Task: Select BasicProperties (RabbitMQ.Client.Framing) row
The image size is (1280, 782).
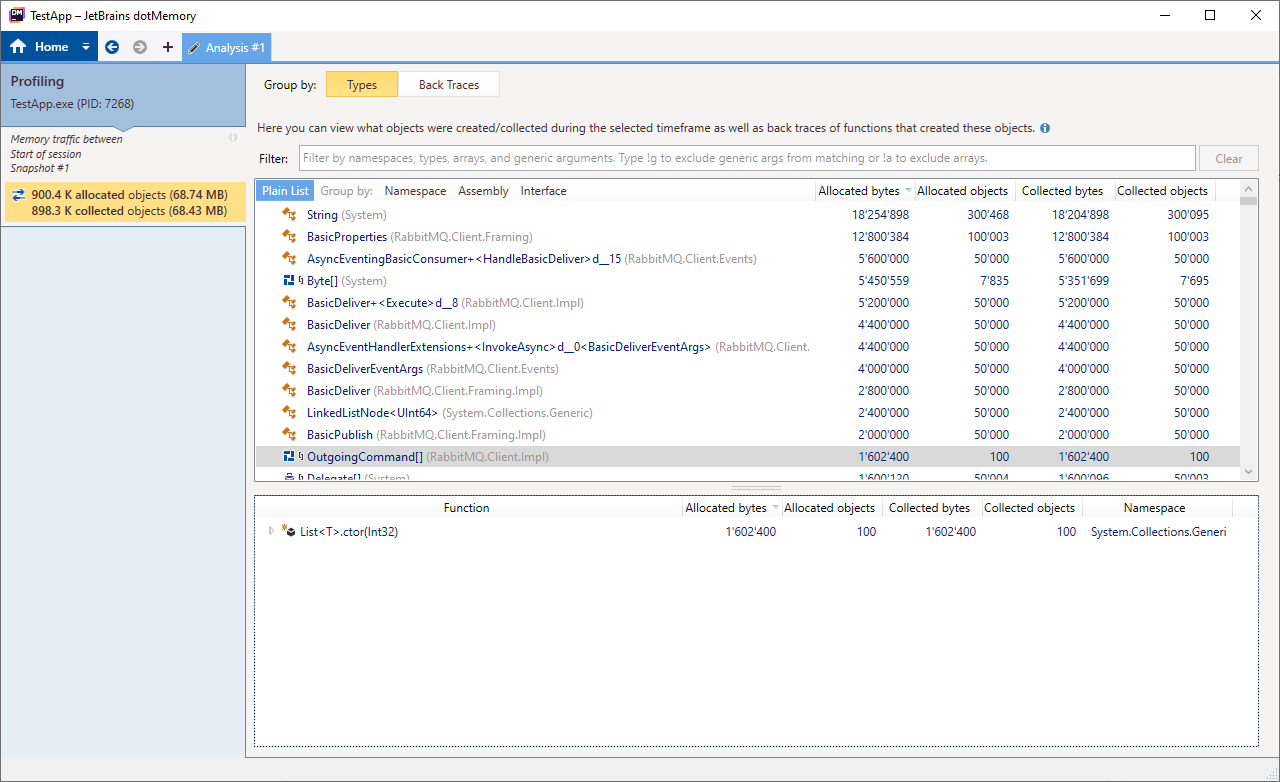Action: (x=748, y=237)
